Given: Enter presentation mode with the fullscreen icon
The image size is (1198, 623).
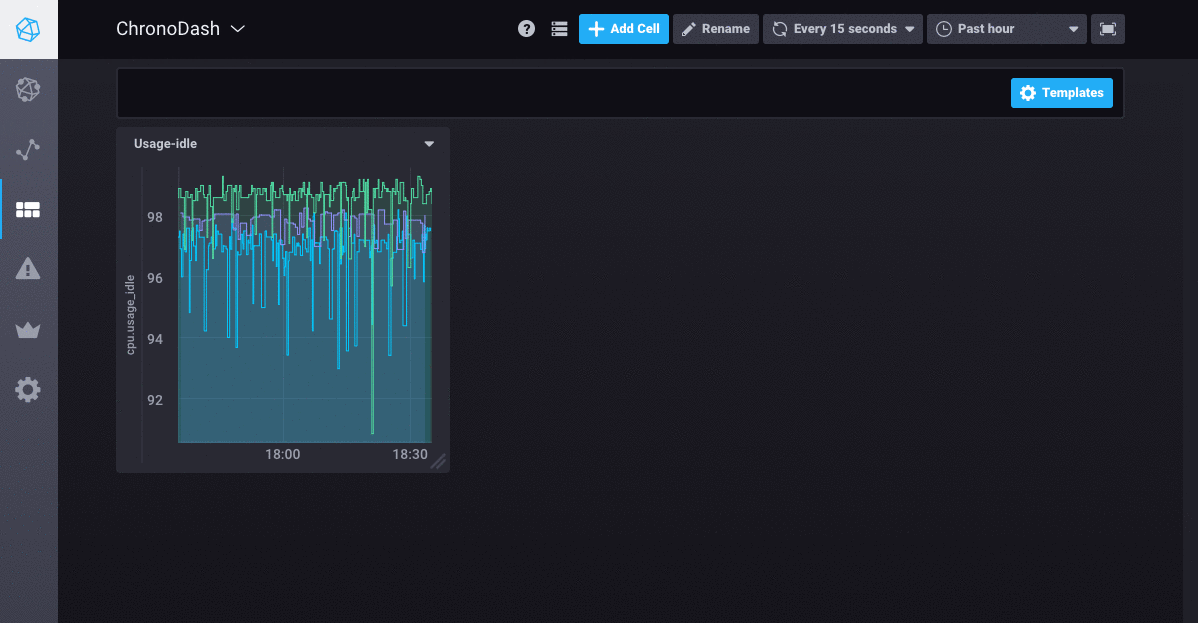Looking at the screenshot, I should coord(1108,29).
